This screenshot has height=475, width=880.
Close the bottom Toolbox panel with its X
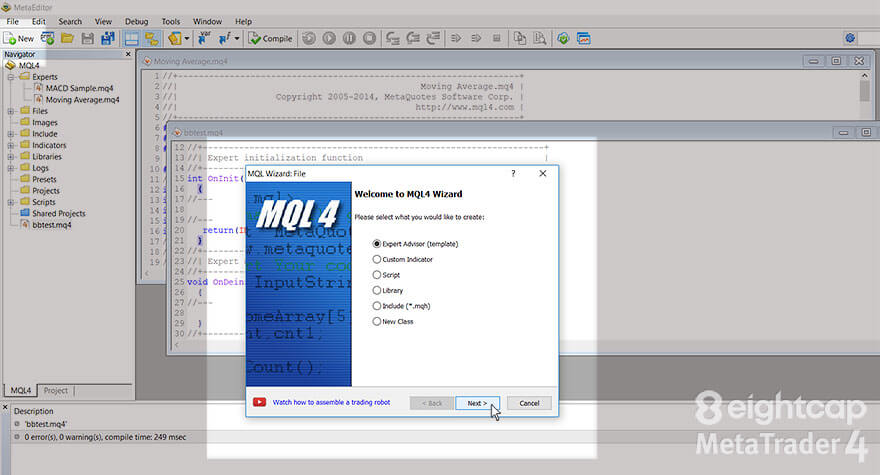[x=5, y=407]
